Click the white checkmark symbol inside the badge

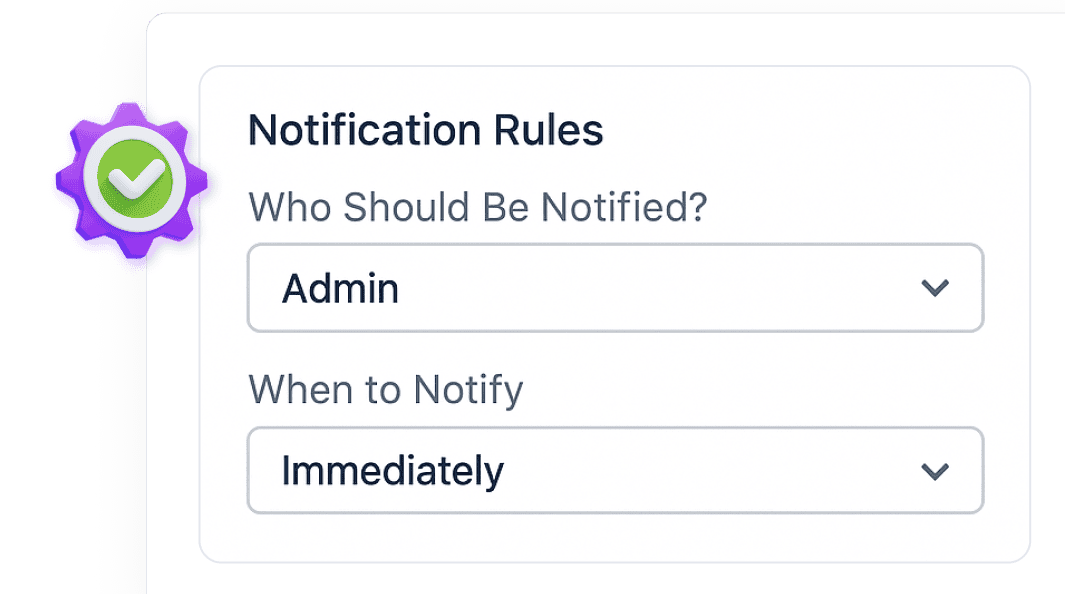[x=129, y=181]
